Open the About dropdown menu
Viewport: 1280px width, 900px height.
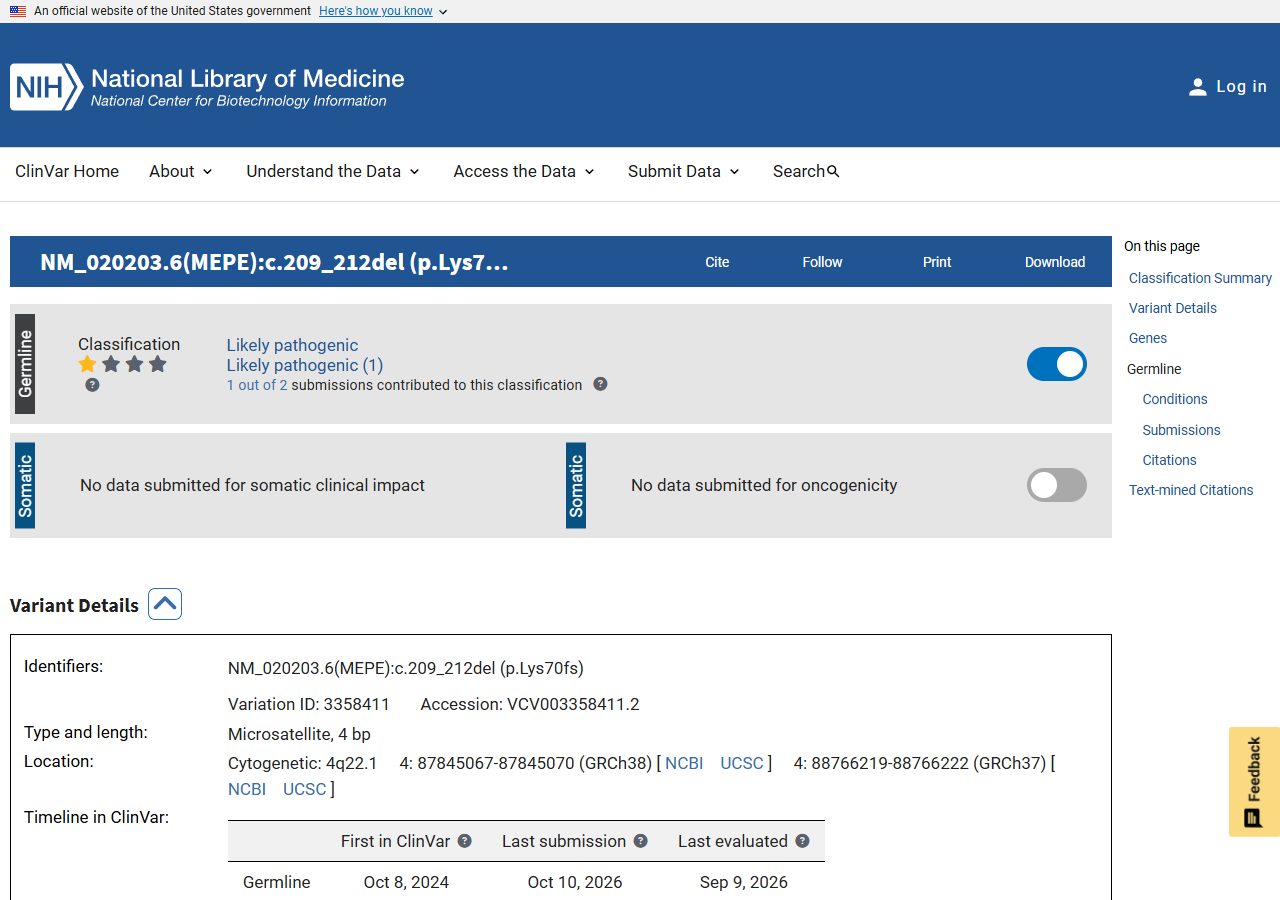[x=181, y=171]
